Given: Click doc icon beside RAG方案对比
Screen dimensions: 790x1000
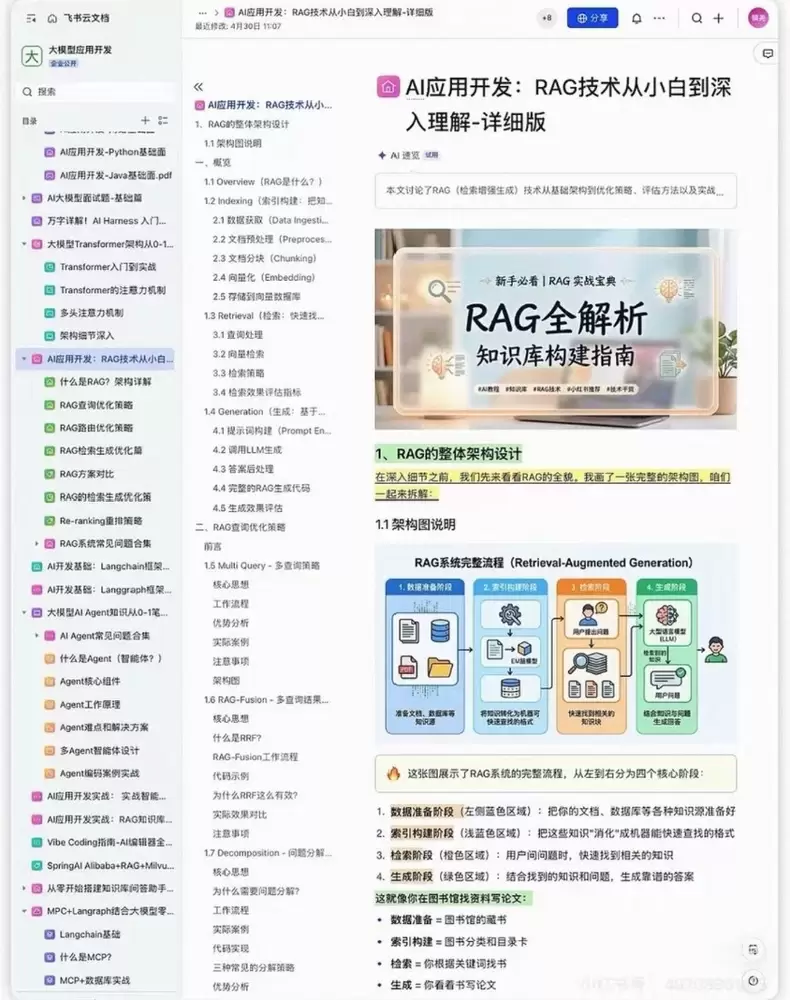Looking at the screenshot, I should [x=50, y=474].
